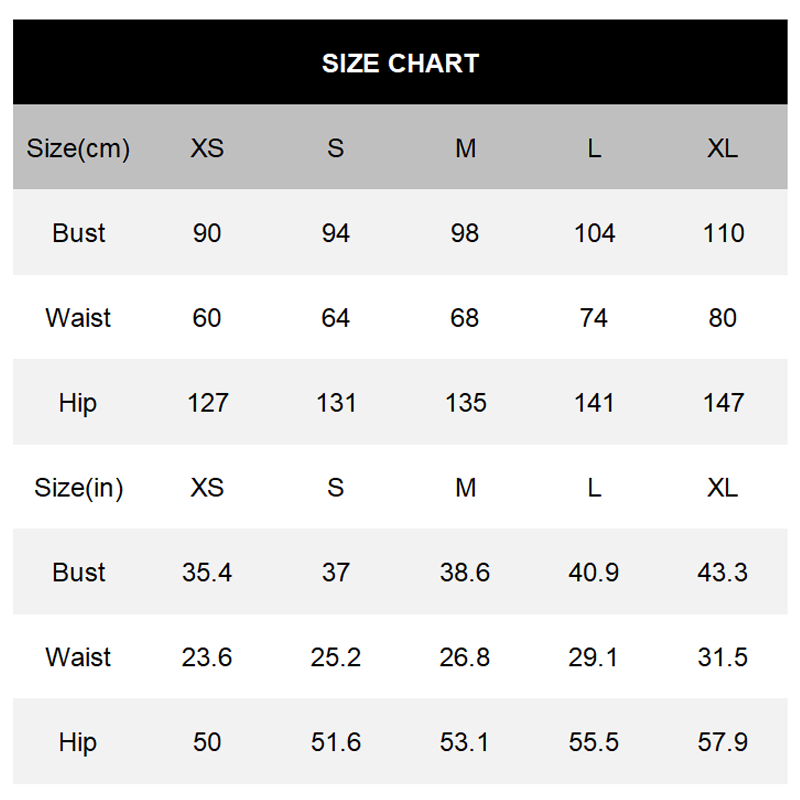Select the Size(cm) header label
The image size is (800, 800).
pyautogui.click(x=78, y=148)
